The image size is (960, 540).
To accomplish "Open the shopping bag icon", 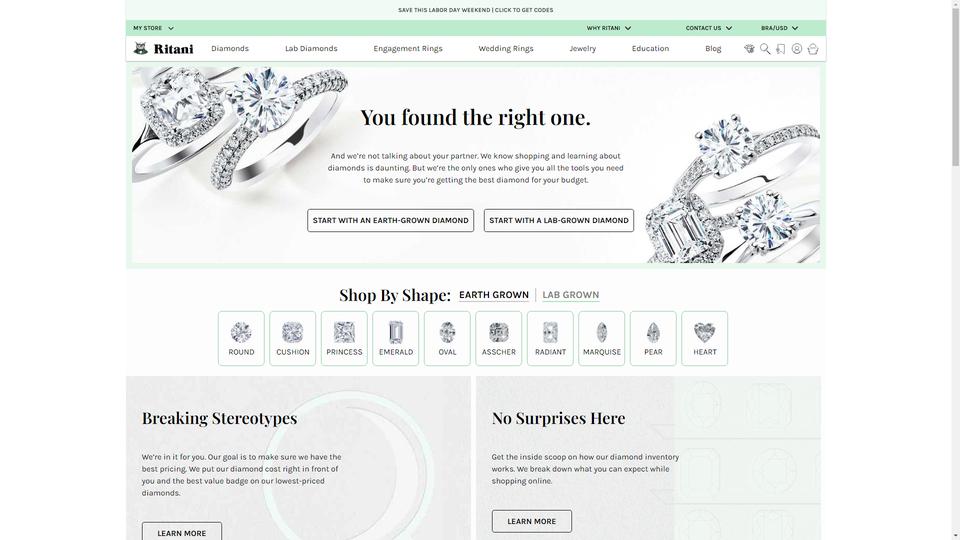I will (x=812, y=49).
